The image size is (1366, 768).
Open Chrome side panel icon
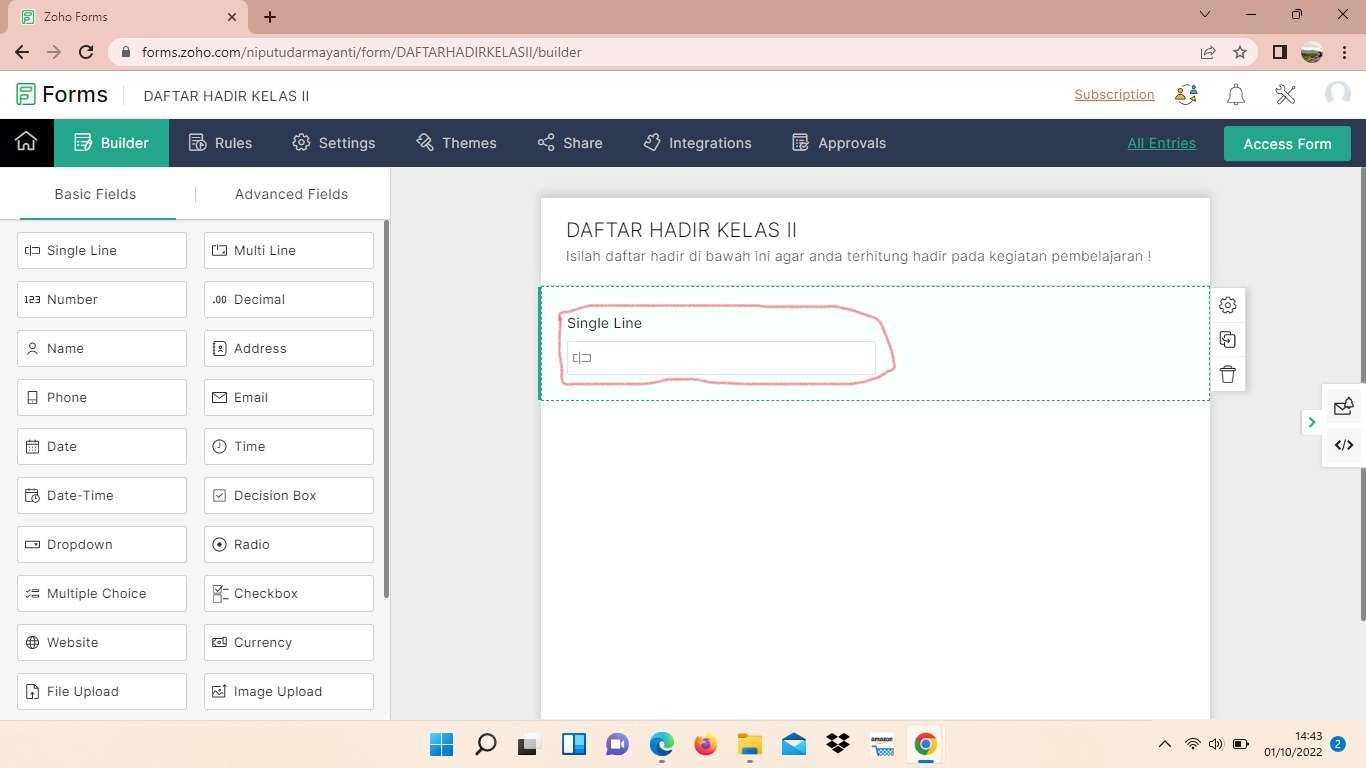(1279, 52)
